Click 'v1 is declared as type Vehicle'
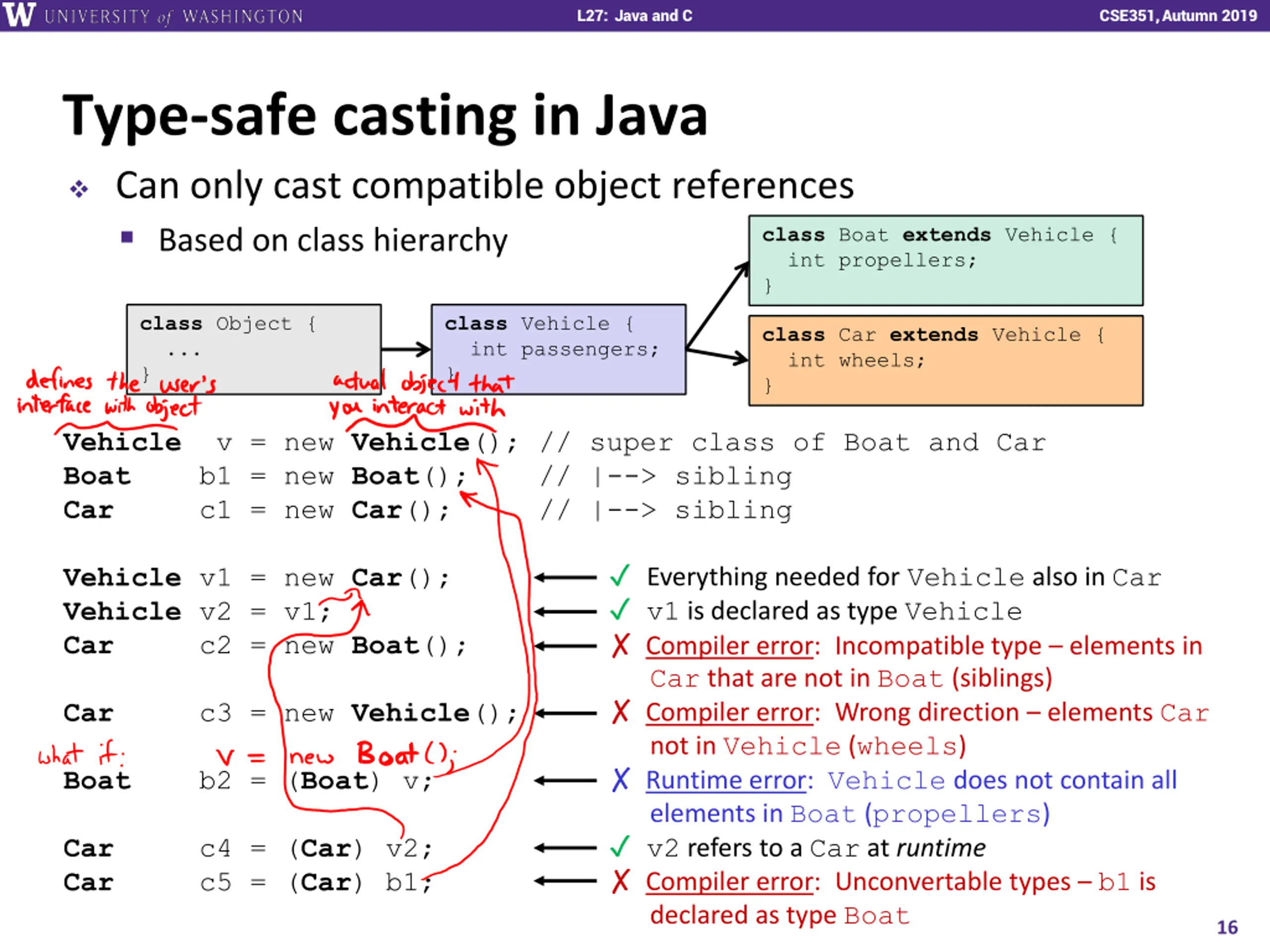Viewport: 1270px width, 952px height. (834, 611)
